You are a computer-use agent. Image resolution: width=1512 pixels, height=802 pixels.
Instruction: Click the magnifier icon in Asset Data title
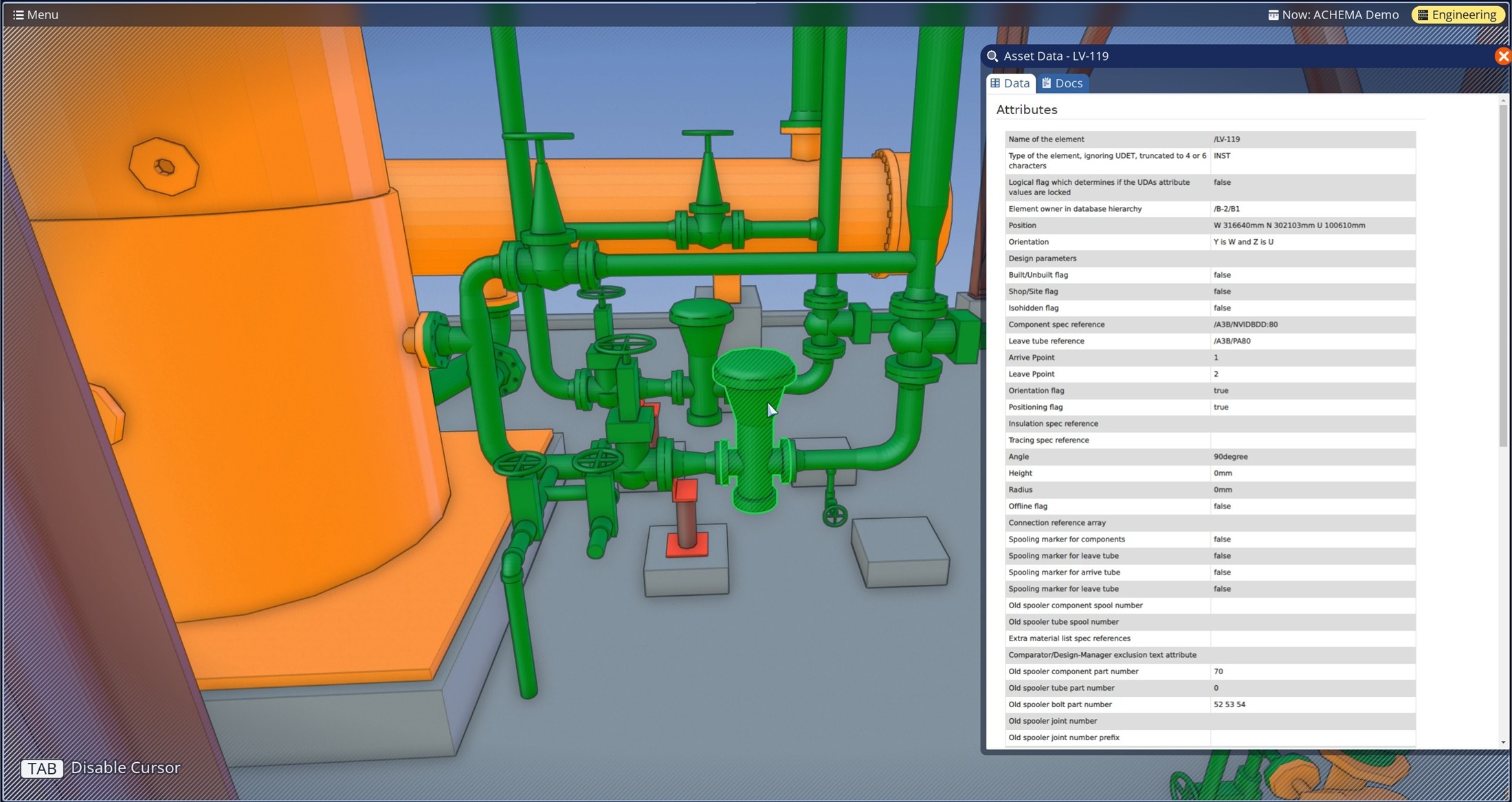click(992, 56)
